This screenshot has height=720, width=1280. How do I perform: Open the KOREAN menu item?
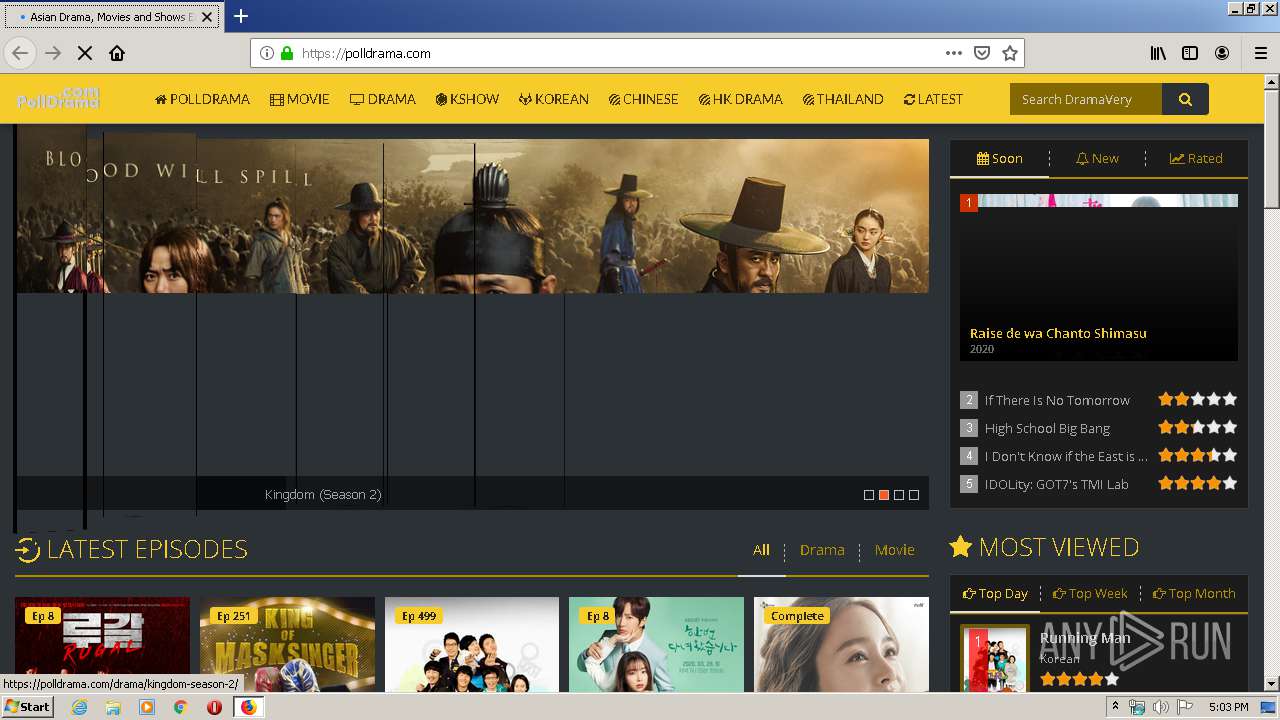[554, 99]
